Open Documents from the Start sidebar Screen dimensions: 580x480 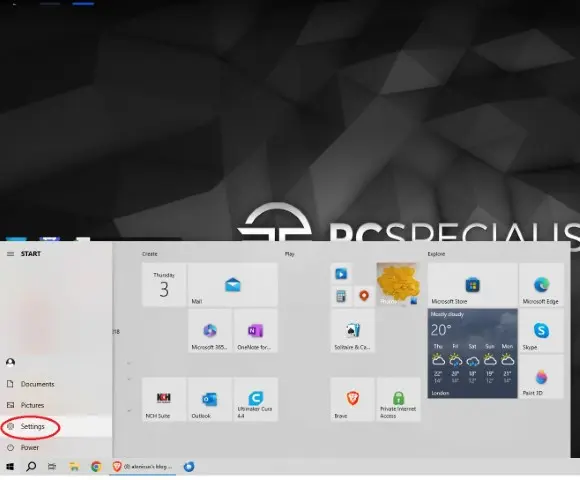tap(56, 384)
